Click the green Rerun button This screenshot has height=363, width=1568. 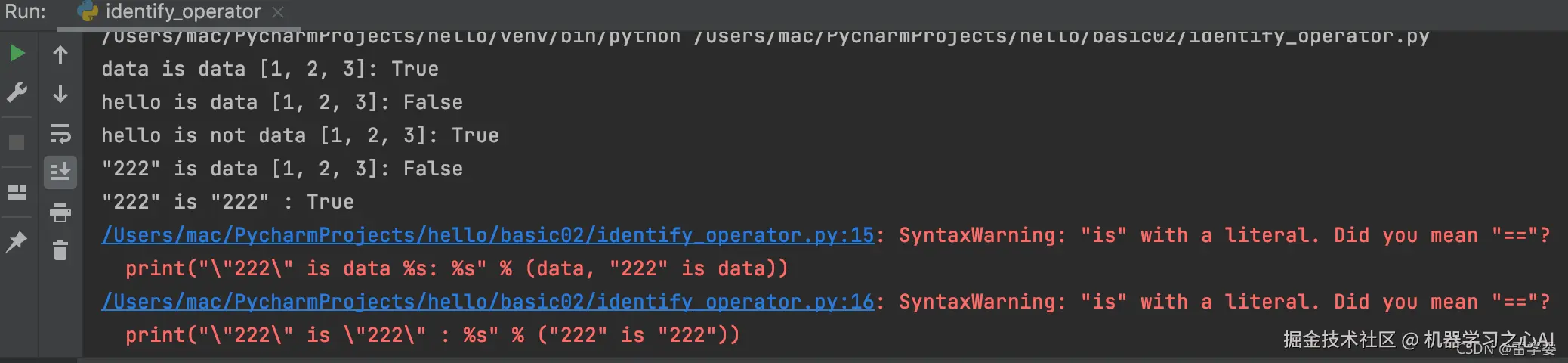[17, 53]
